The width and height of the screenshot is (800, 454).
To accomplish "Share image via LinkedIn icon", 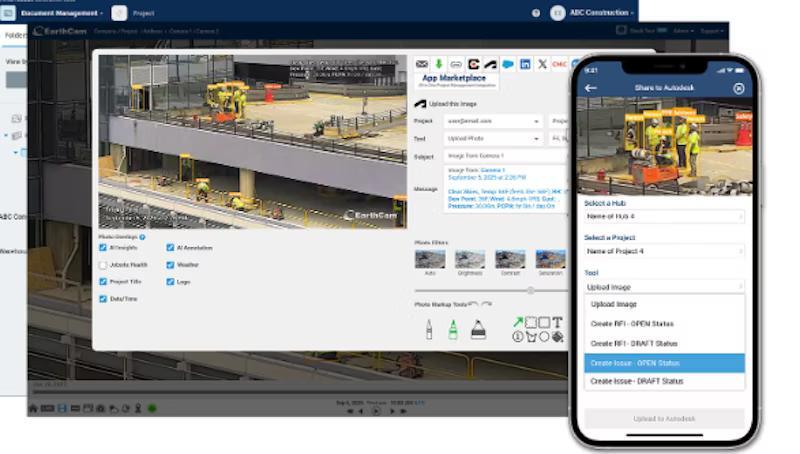I will click(x=525, y=64).
